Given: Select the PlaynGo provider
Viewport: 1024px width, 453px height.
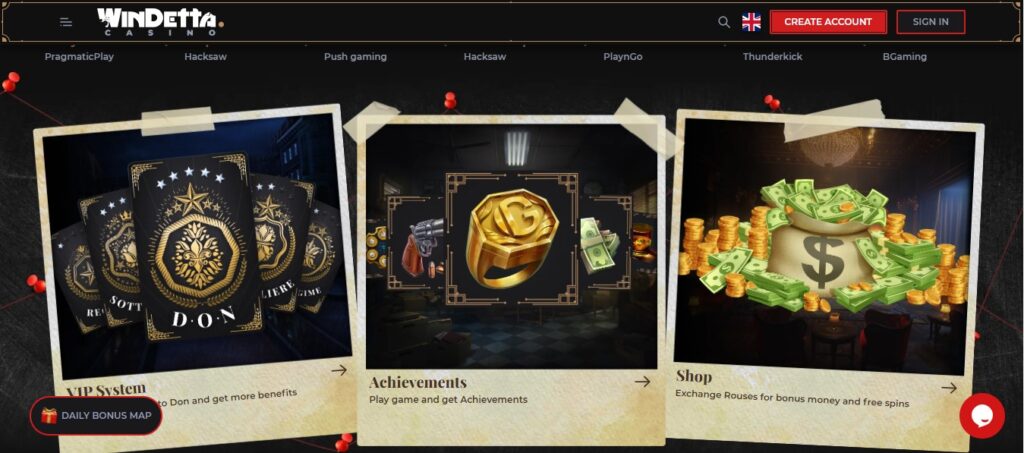Looking at the screenshot, I should [623, 57].
